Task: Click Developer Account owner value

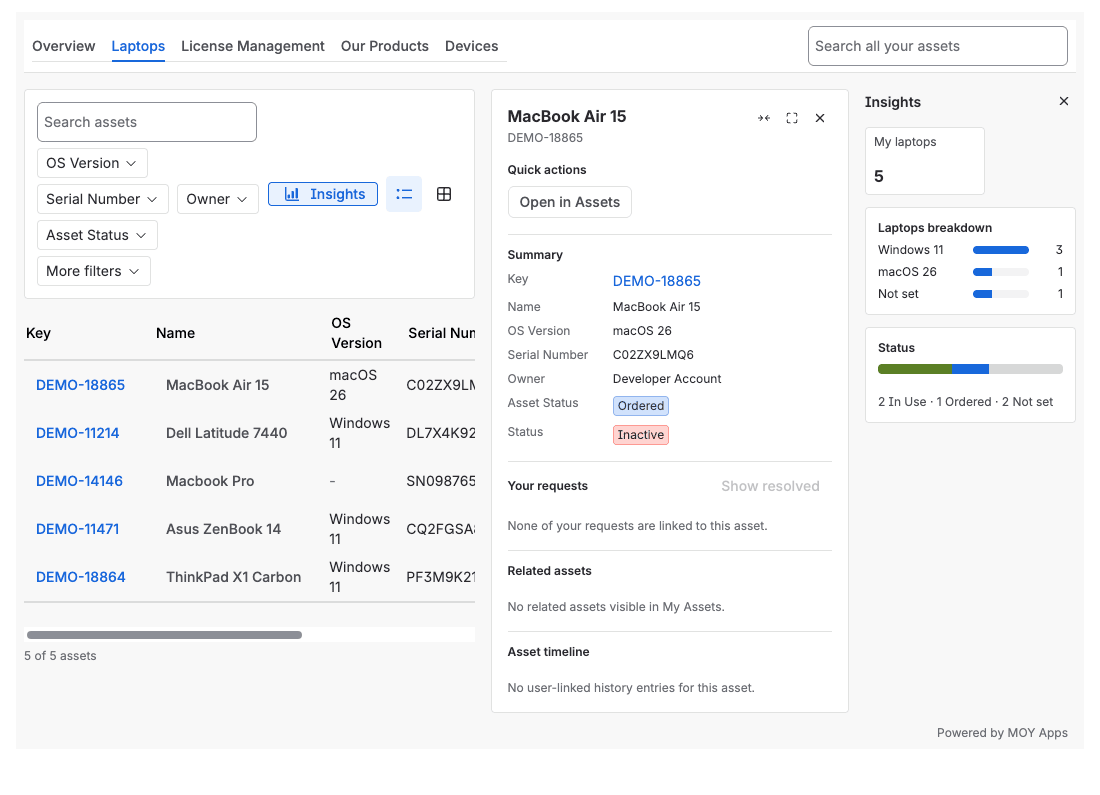Action: (666, 379)
